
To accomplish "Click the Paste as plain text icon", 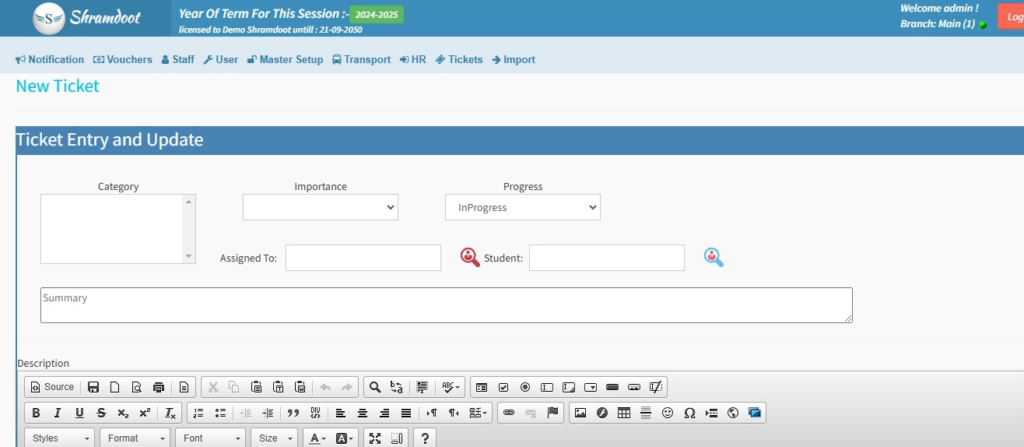I will (x=278, y=387).
